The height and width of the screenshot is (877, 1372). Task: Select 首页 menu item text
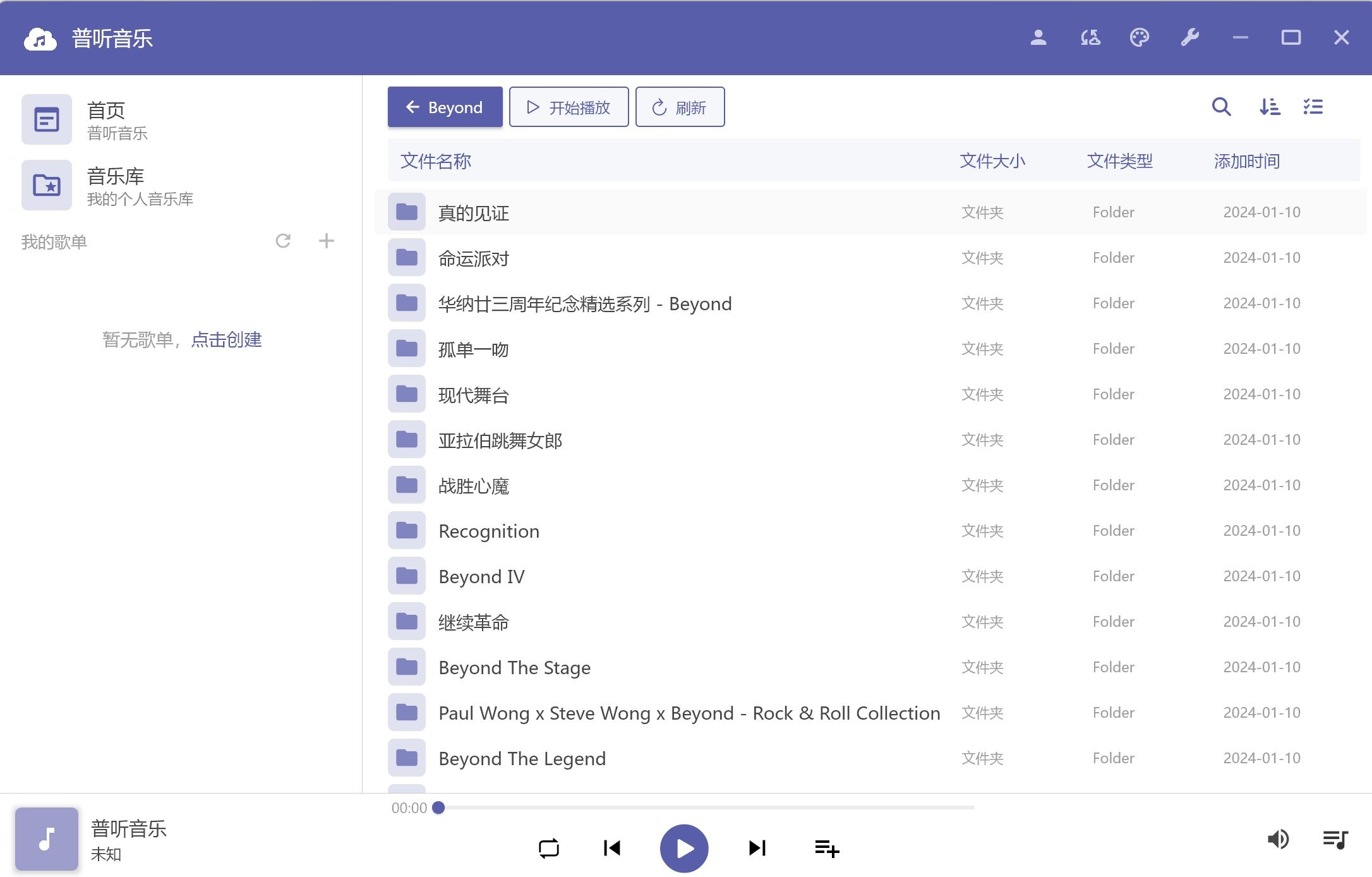106,111
